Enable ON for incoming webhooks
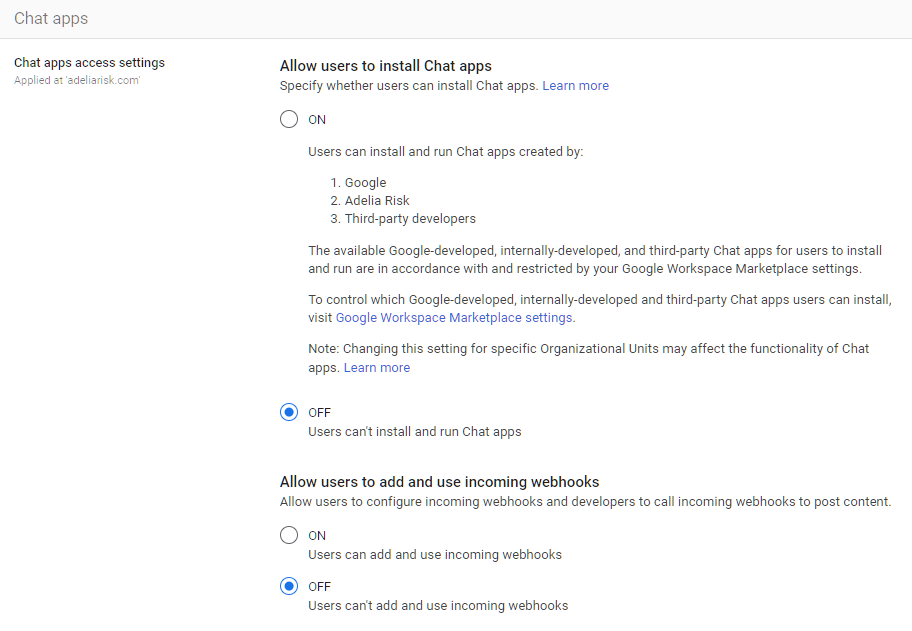 (x=289, y=535)
